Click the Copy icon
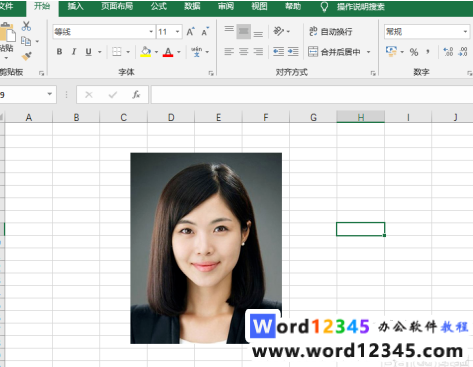The image size is (473, 367). coord(26,41)
